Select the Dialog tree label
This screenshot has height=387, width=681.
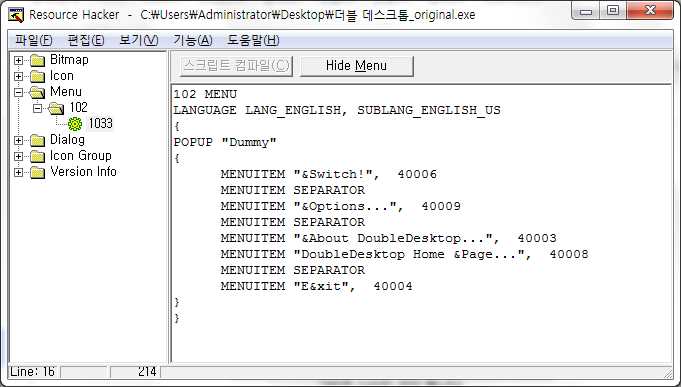[x=67, y=139]
